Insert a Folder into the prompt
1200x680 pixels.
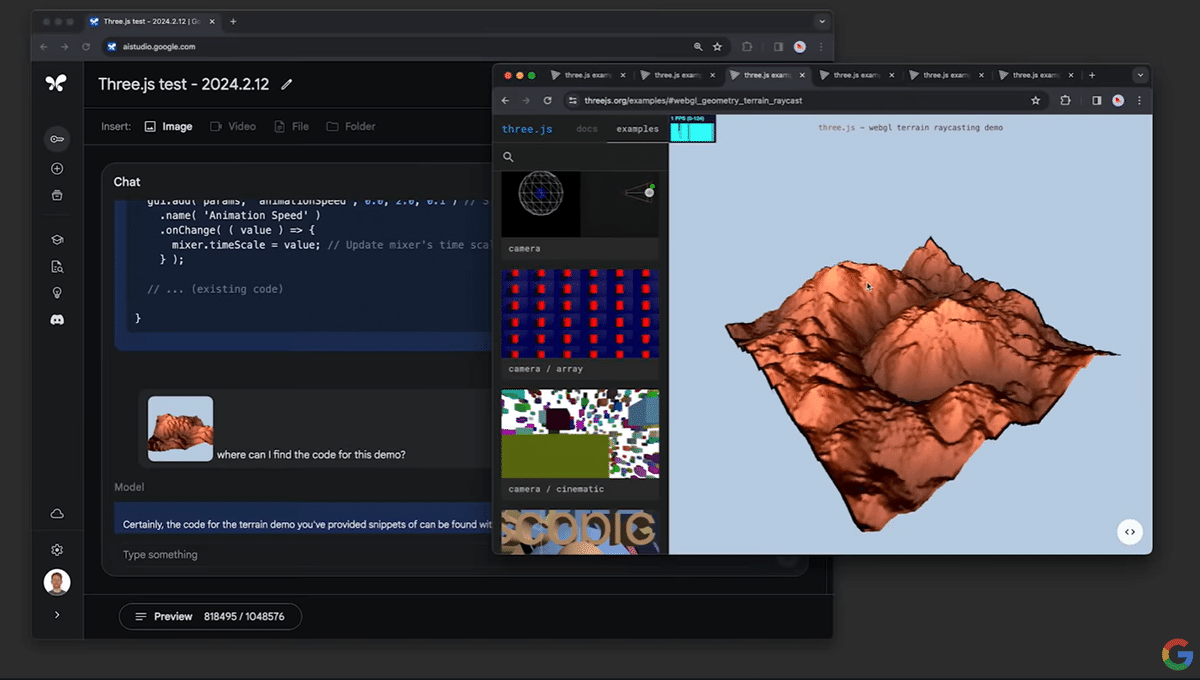pos(351,127)
